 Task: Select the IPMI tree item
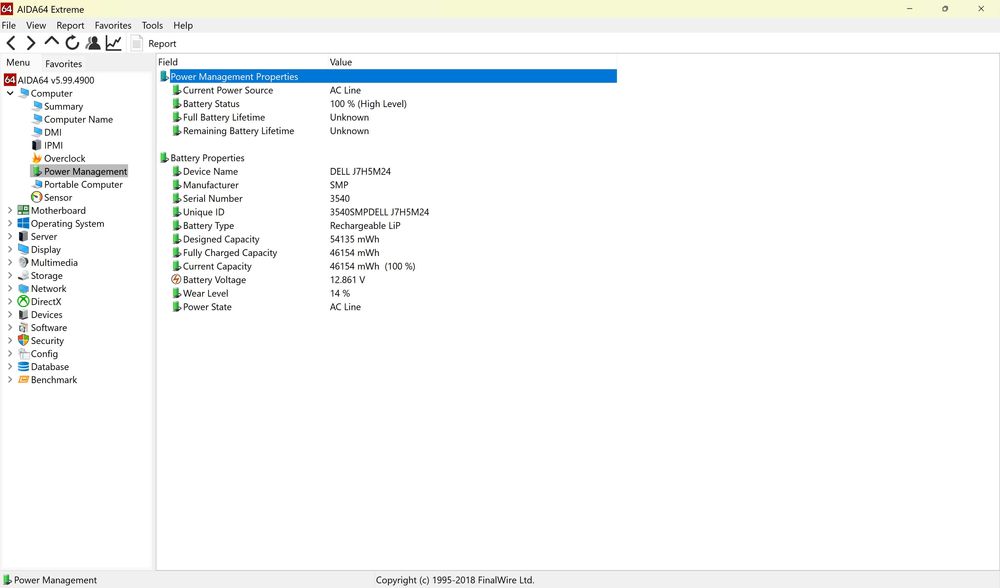(54, 145)
